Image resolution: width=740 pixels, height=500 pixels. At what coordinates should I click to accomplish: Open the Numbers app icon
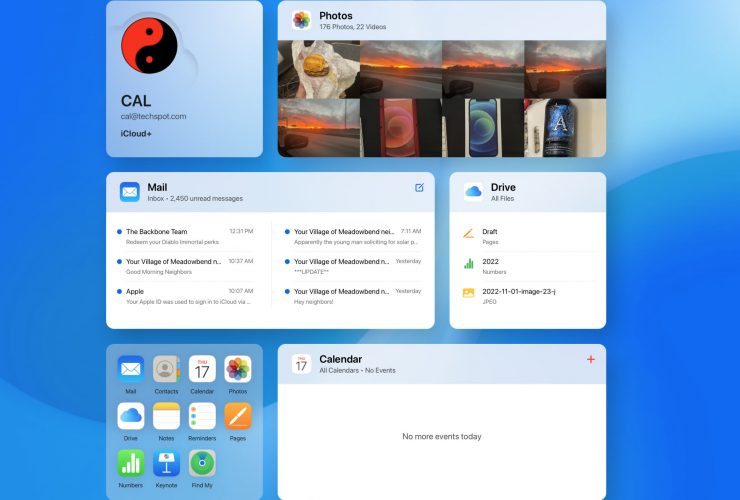(131, 463)
